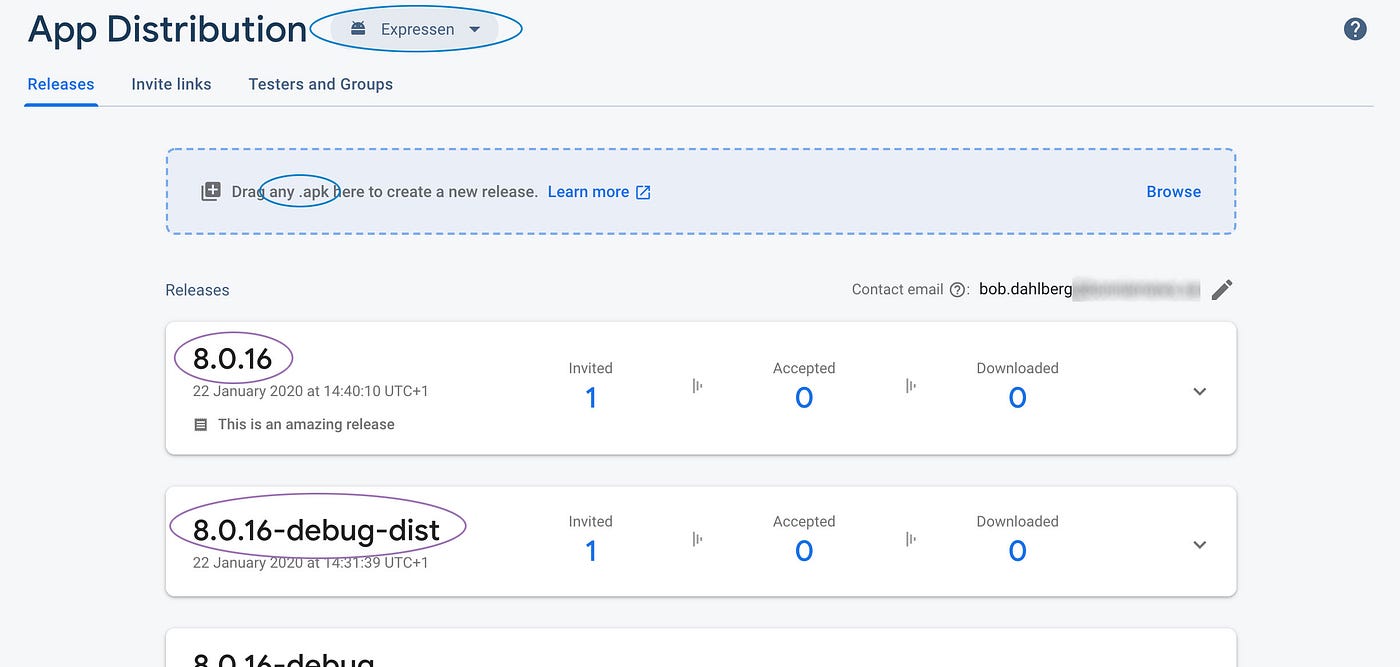The image size is (1400, 667).
Task: Click the Downloaded count for 8.0.16-debug-dist
Action: (1017, 551)
